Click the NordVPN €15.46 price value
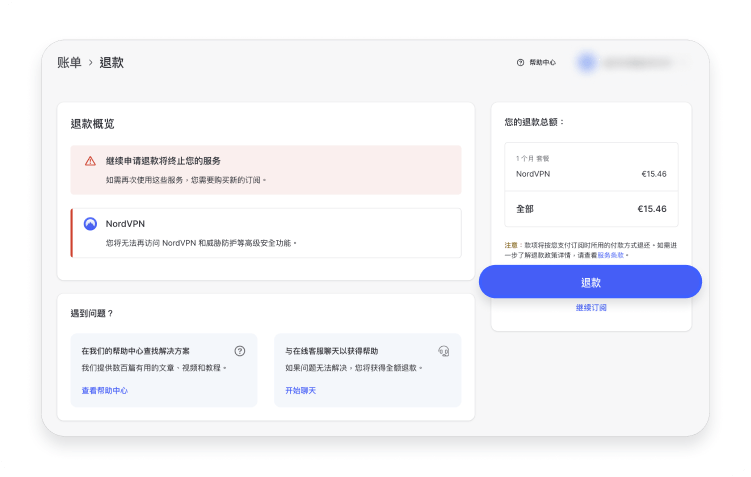The height and width of the screenshot is (477, 751). click(x=654, y=174)
